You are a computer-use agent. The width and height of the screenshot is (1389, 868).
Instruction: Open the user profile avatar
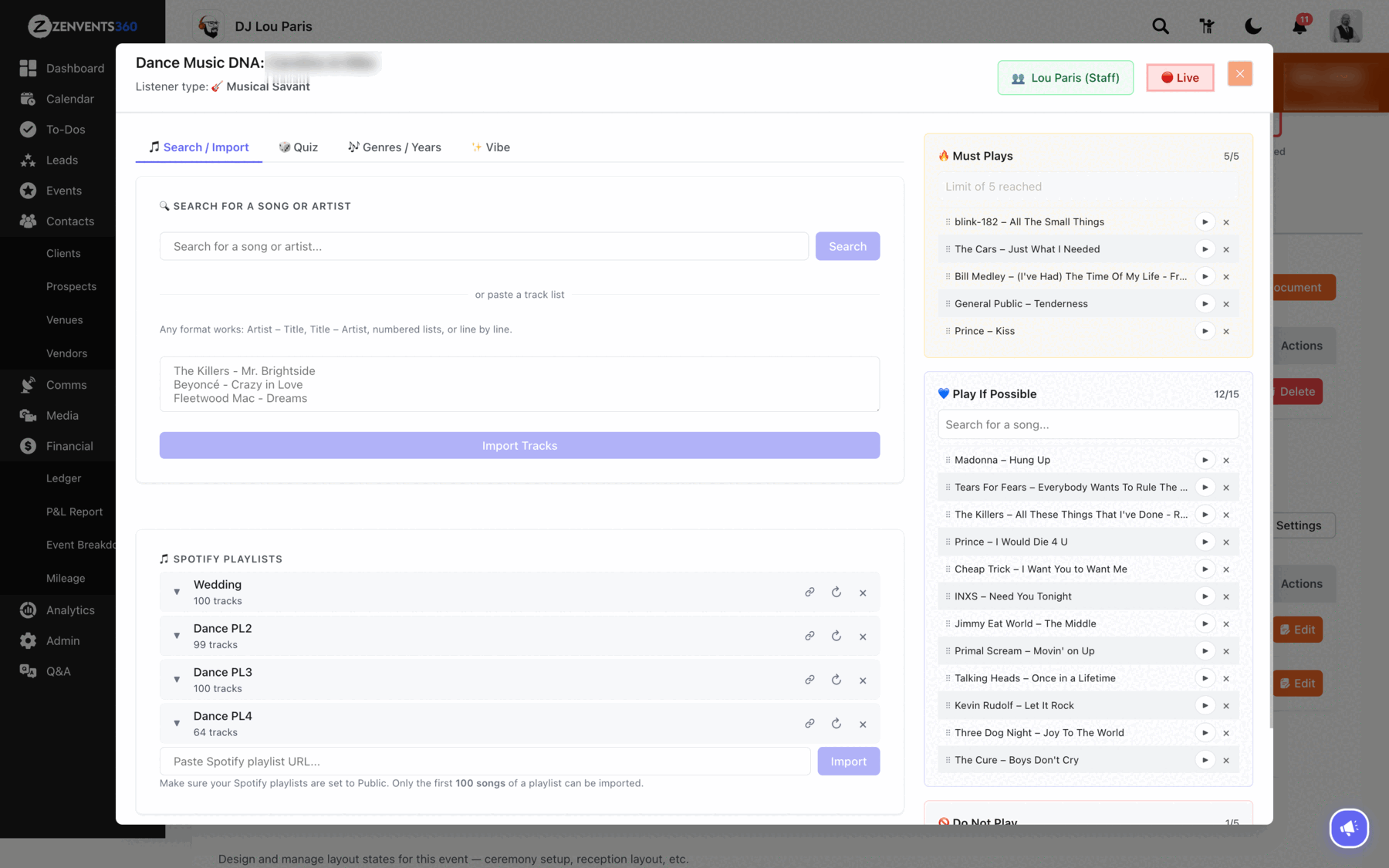1346,26
